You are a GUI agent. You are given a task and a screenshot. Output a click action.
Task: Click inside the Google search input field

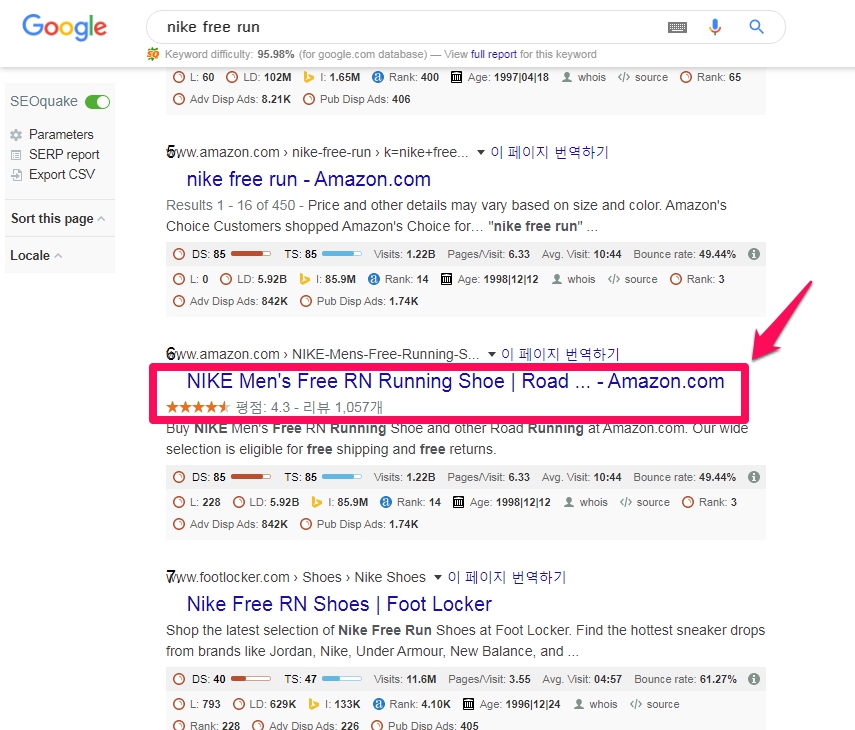(400, 27)
